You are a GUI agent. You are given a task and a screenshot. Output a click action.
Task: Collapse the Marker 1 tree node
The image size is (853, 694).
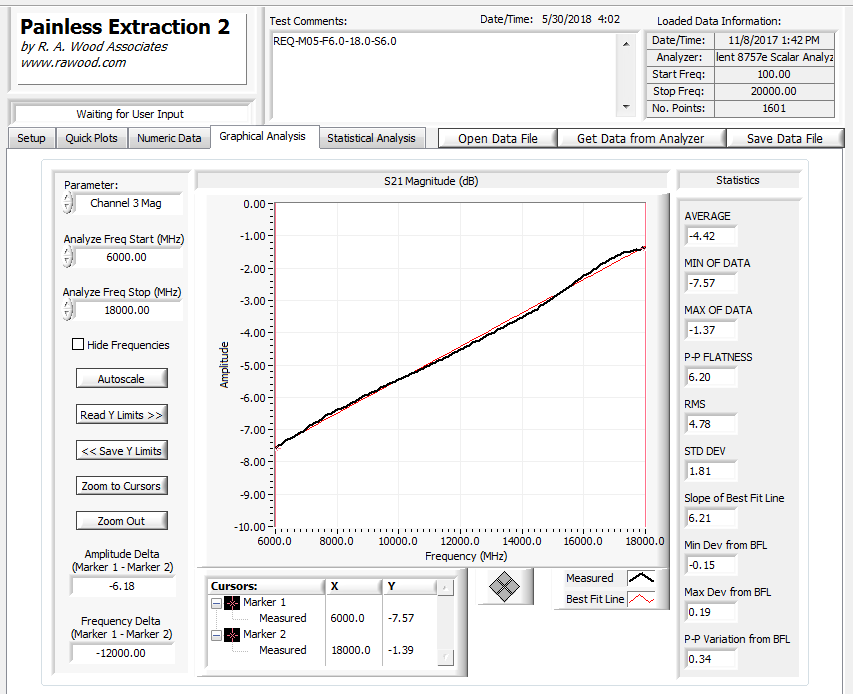217,603
